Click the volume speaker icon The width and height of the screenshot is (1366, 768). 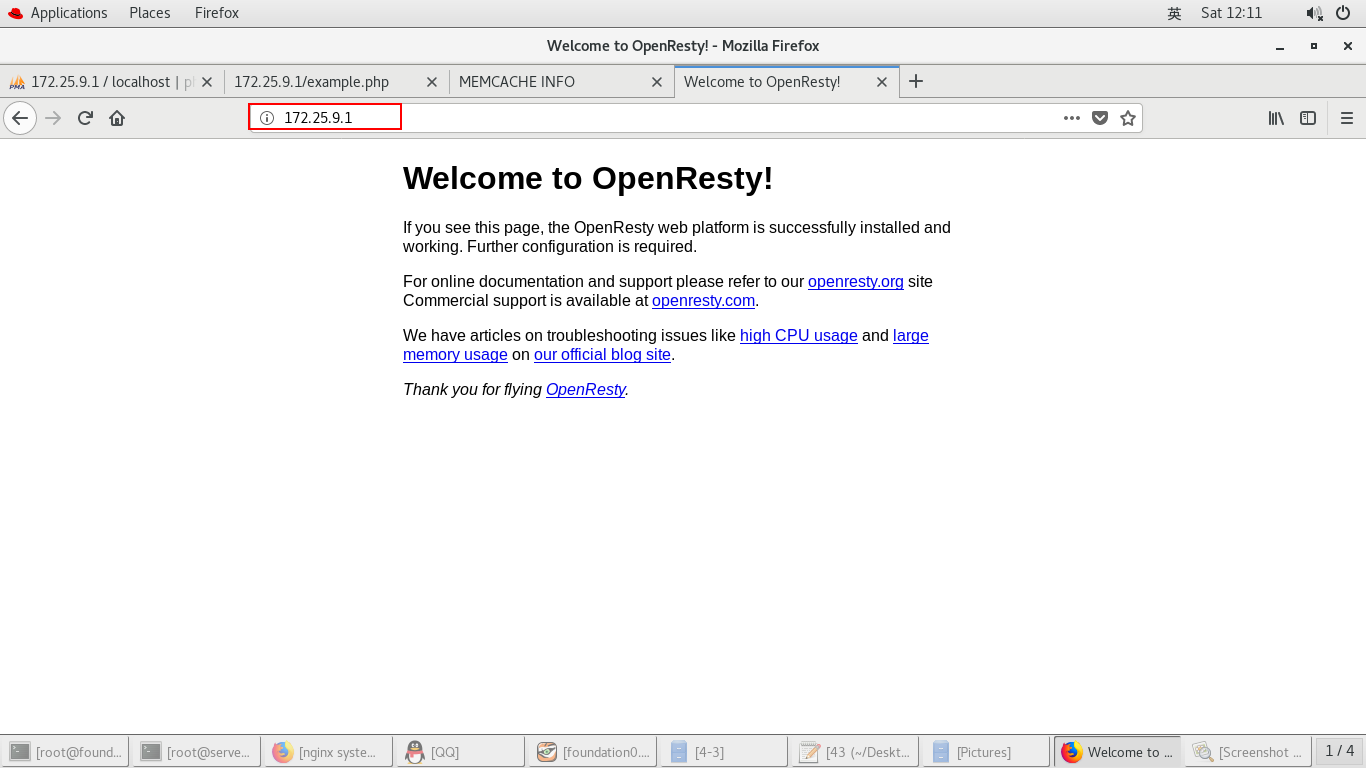coord(1314,13)
